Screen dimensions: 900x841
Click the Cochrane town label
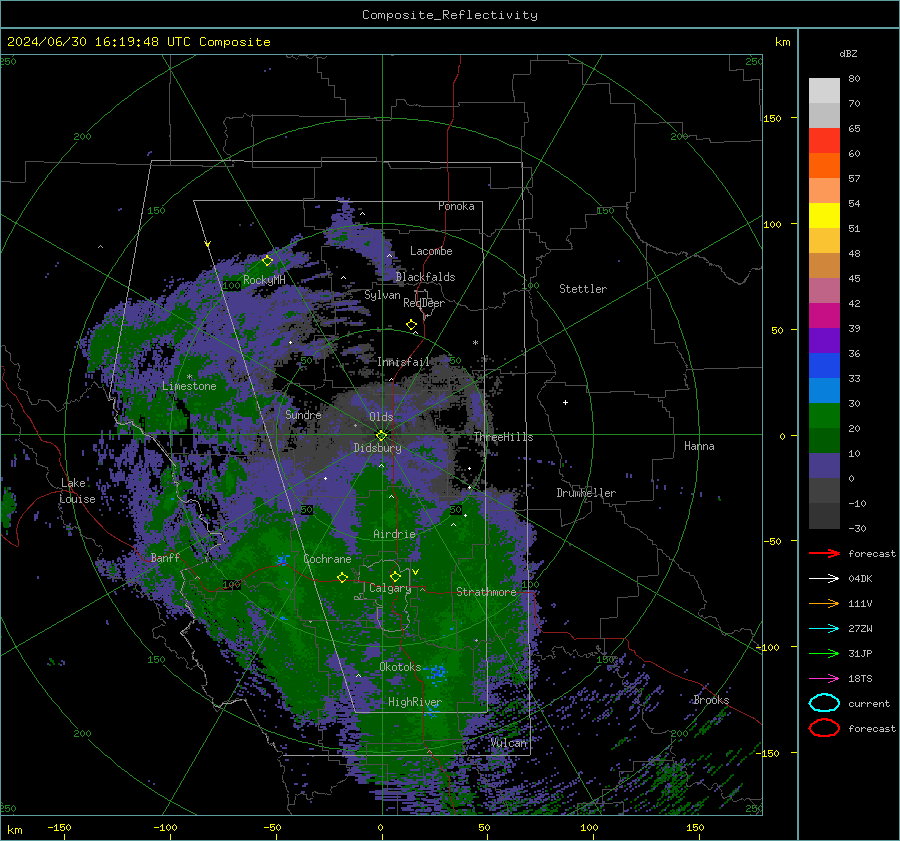tap(327, 559)
